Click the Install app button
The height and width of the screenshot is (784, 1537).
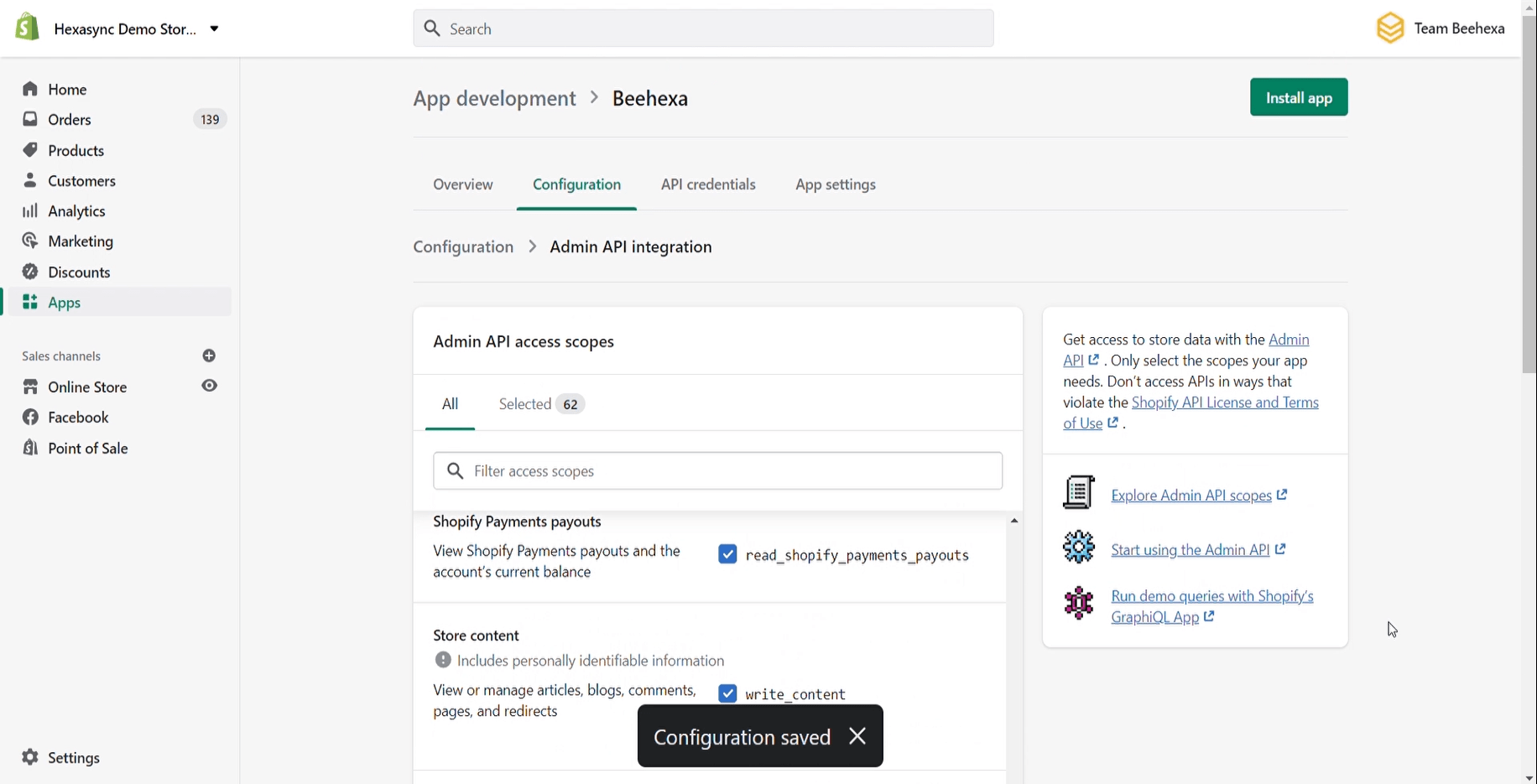(x=1299, y=97)
